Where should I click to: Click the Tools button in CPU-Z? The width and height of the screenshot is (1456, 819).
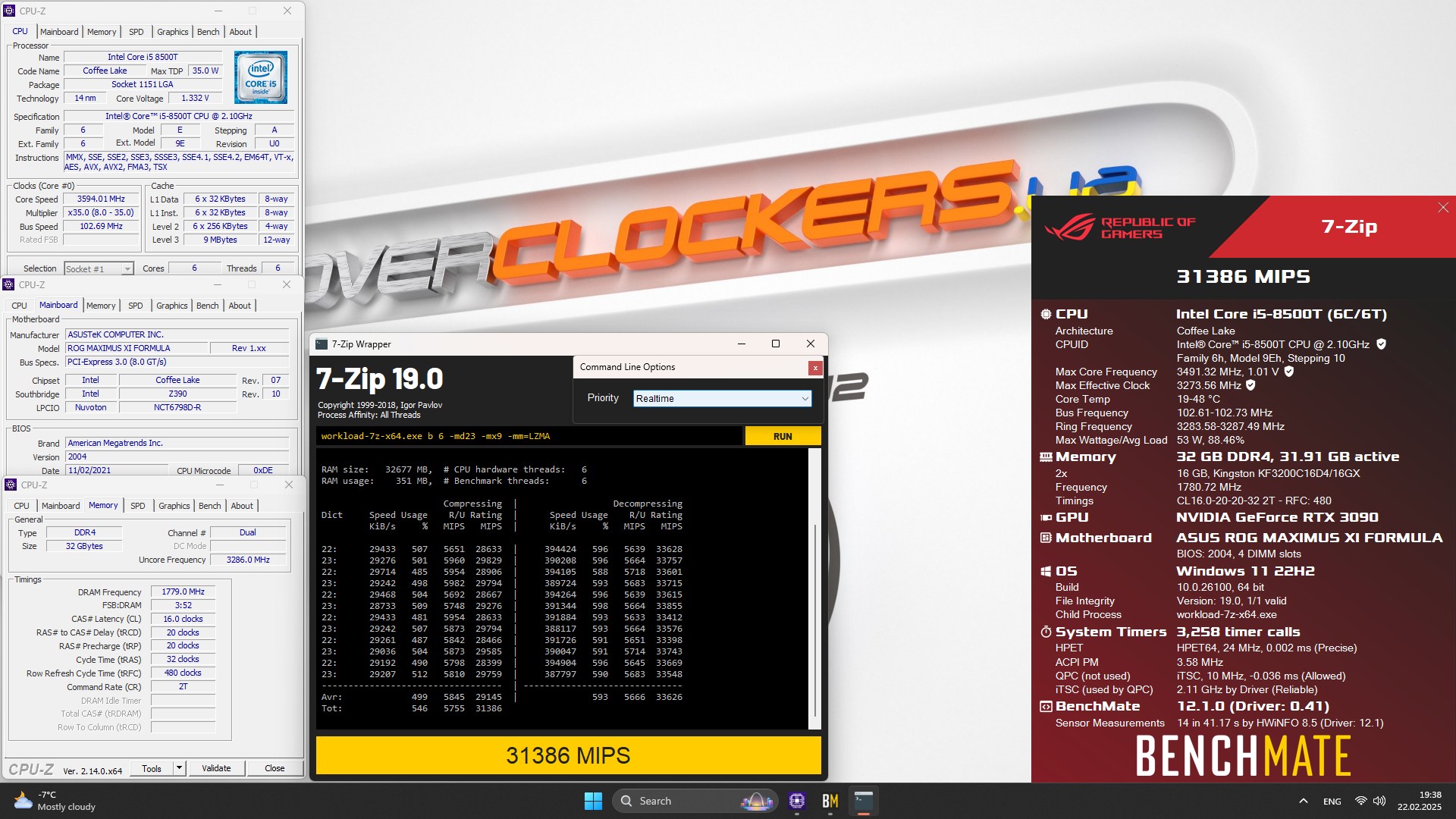pyautogui.click(x=152, y=768)
